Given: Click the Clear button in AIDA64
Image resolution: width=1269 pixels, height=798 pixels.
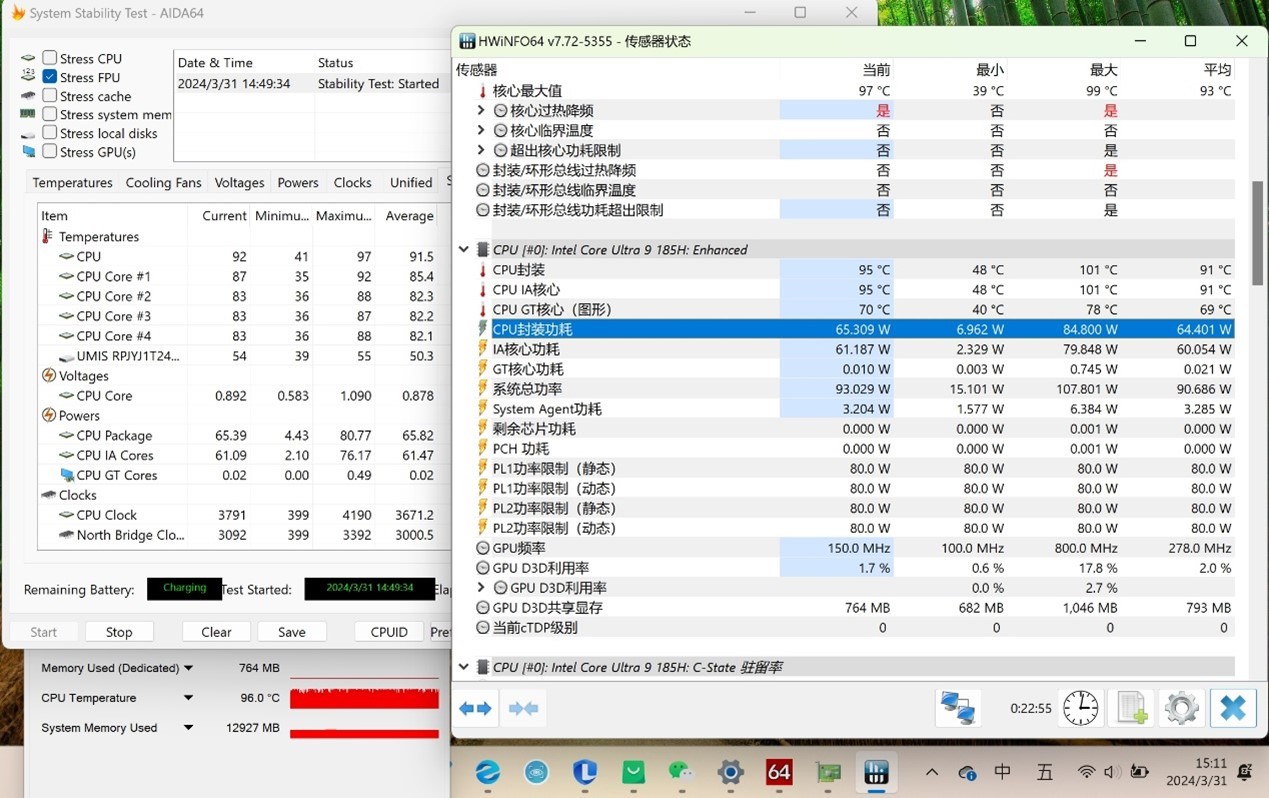Looking at the screenshot, I should pyautogui.click(x=216, y=632).
